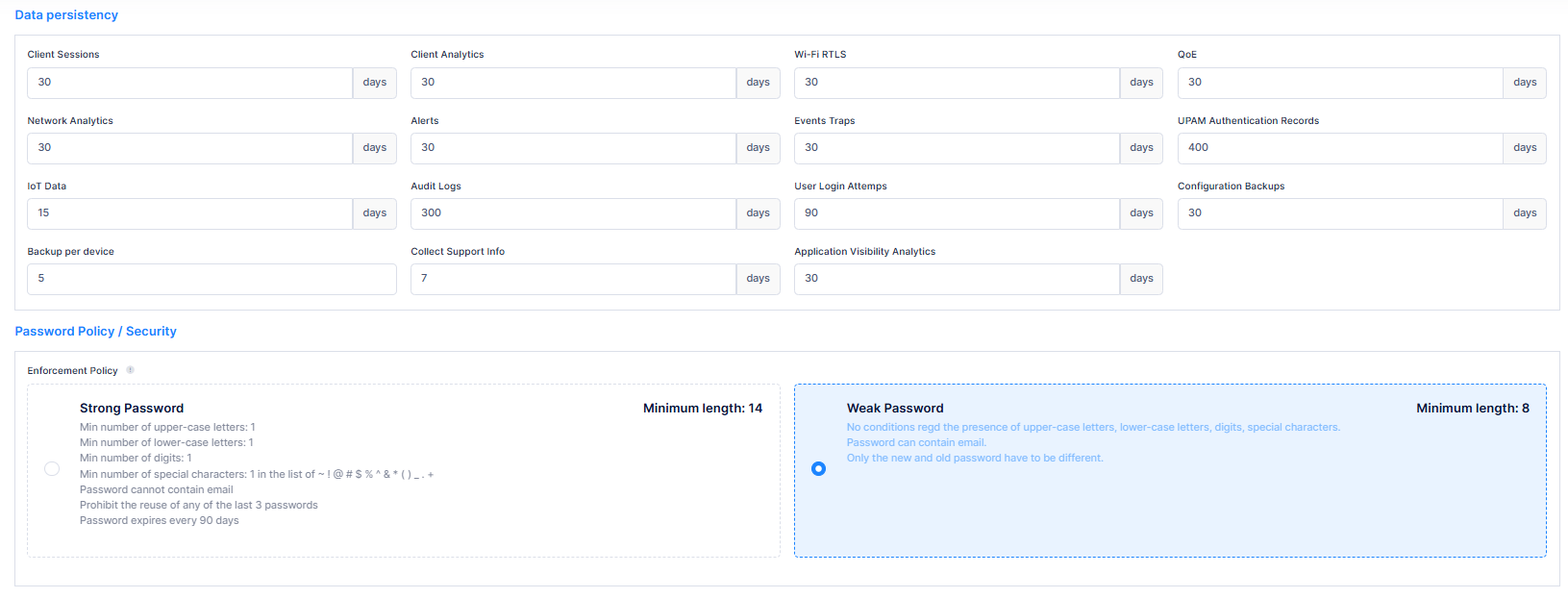Edit UPAM Authentication Records field

click(x=1339, y=148)
